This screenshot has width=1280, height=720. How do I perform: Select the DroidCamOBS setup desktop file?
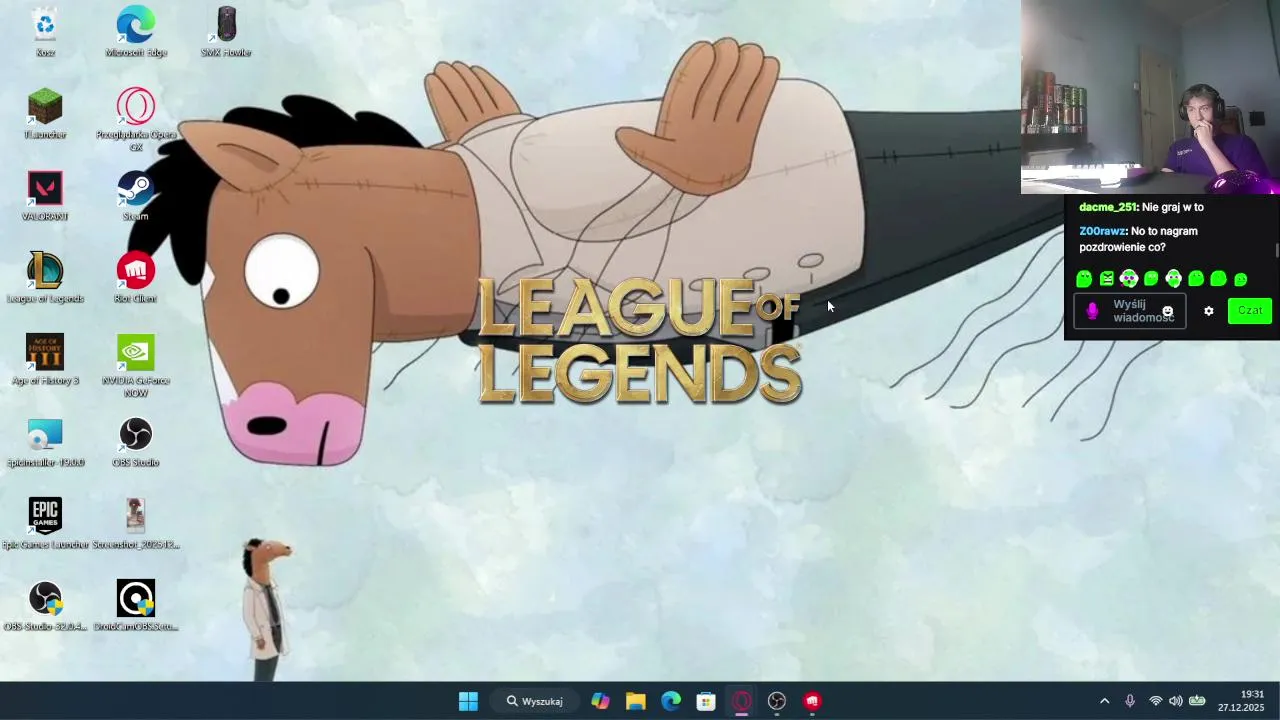click(136, 606)
